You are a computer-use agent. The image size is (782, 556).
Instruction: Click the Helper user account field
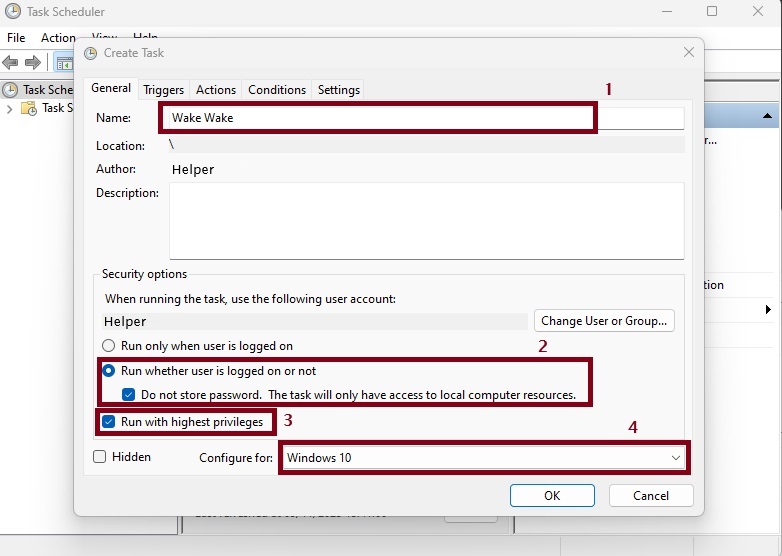[315, 322]
